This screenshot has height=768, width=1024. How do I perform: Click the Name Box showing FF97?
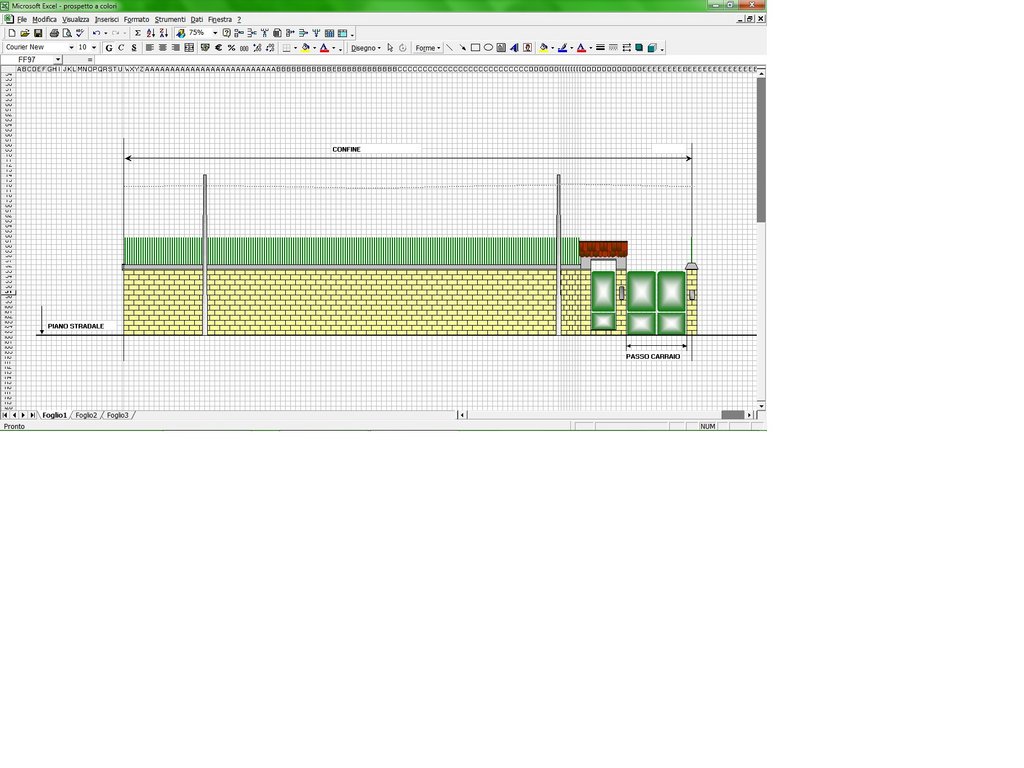[x=27, y=59]
